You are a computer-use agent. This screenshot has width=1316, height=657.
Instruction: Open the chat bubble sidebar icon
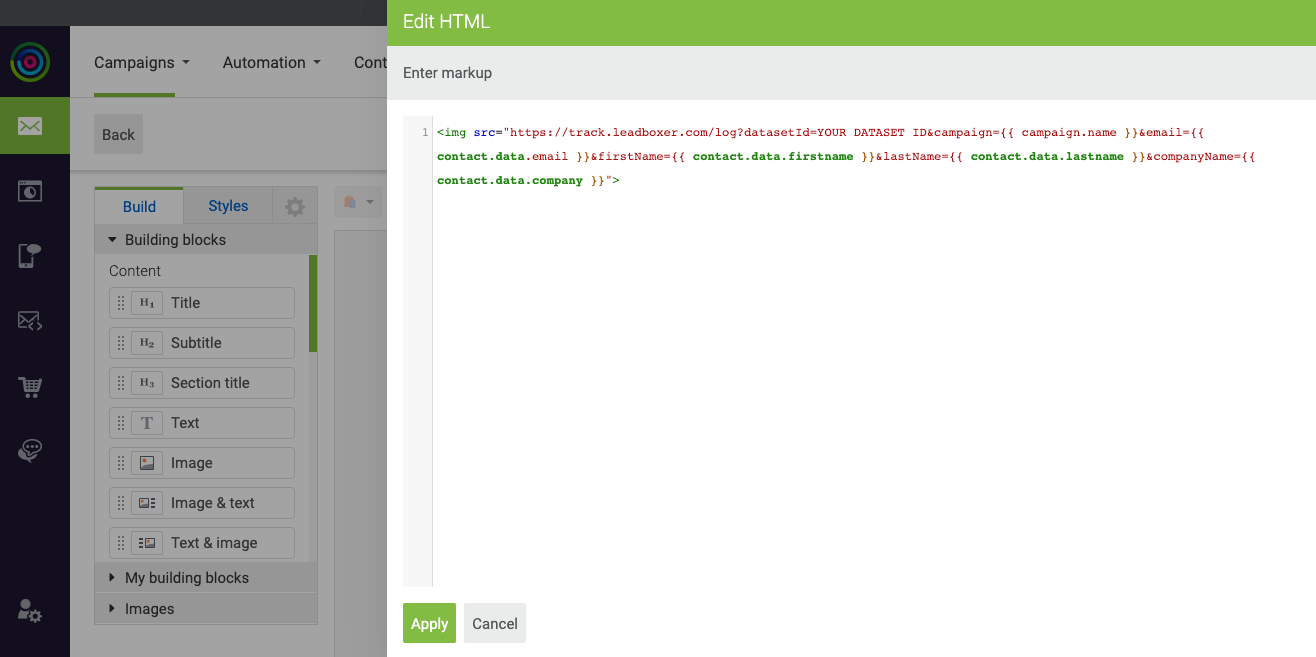[x=30, y=451]
